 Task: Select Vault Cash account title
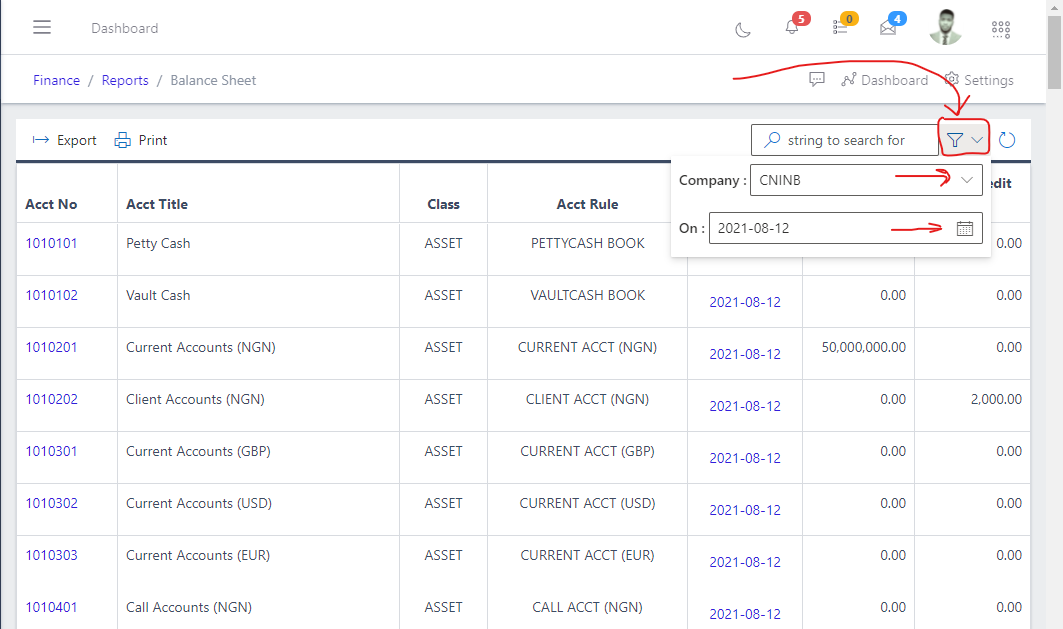(158, 296)
